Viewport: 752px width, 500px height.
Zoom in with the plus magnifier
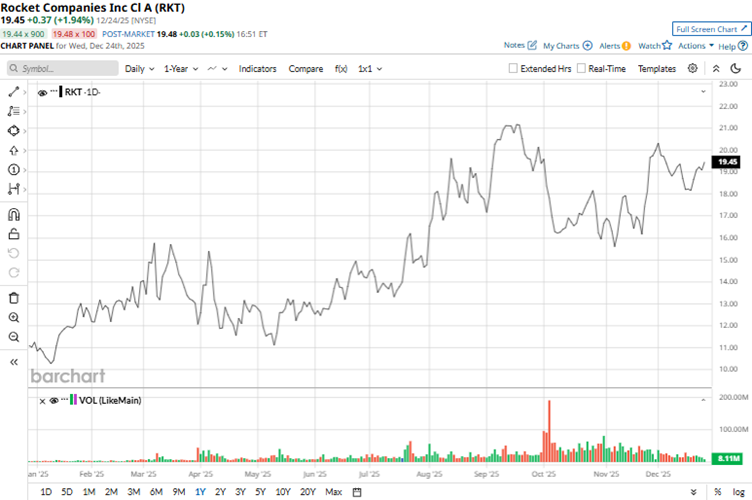point(14,317)
